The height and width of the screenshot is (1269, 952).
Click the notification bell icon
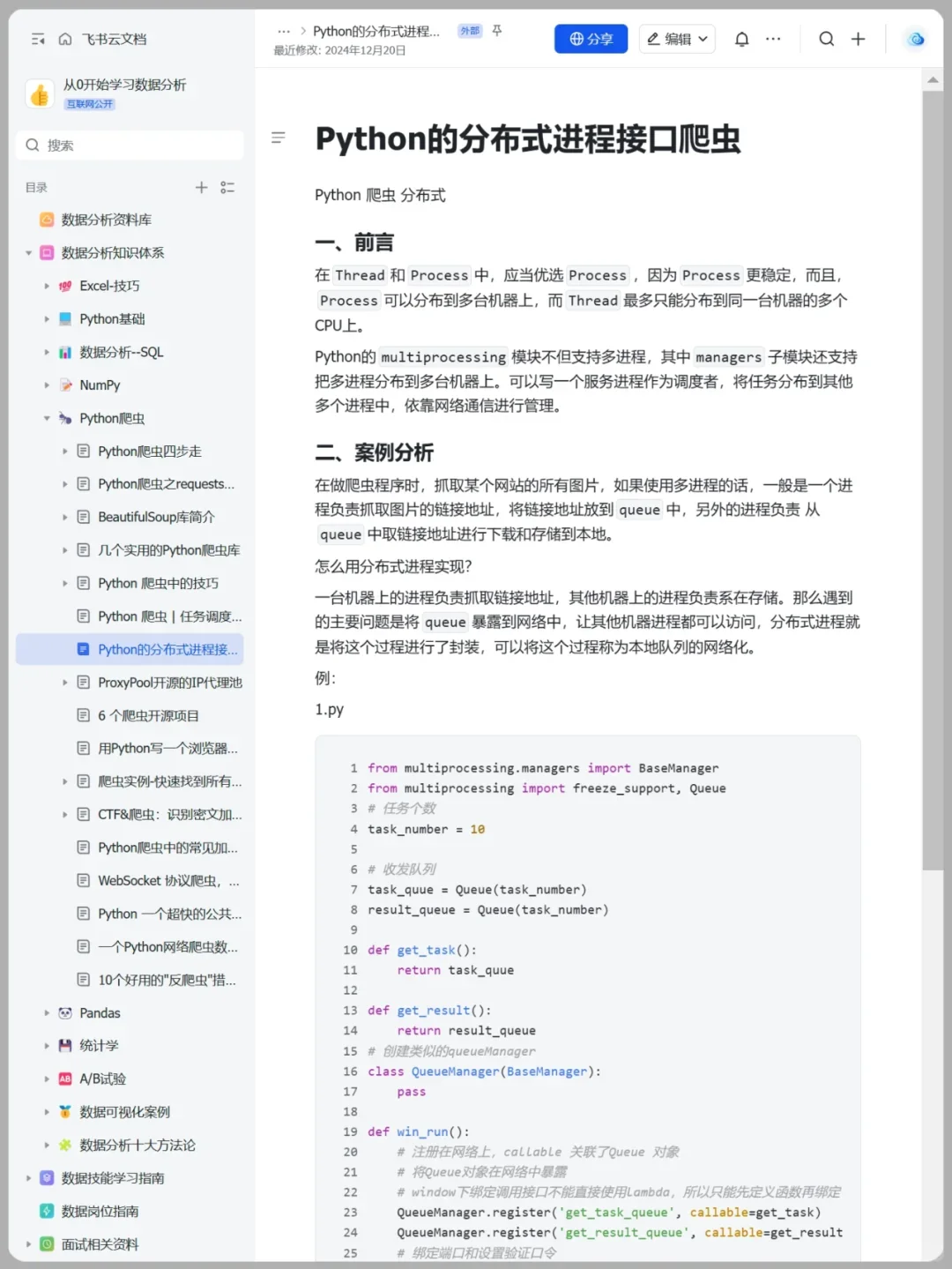pos(741,39)
